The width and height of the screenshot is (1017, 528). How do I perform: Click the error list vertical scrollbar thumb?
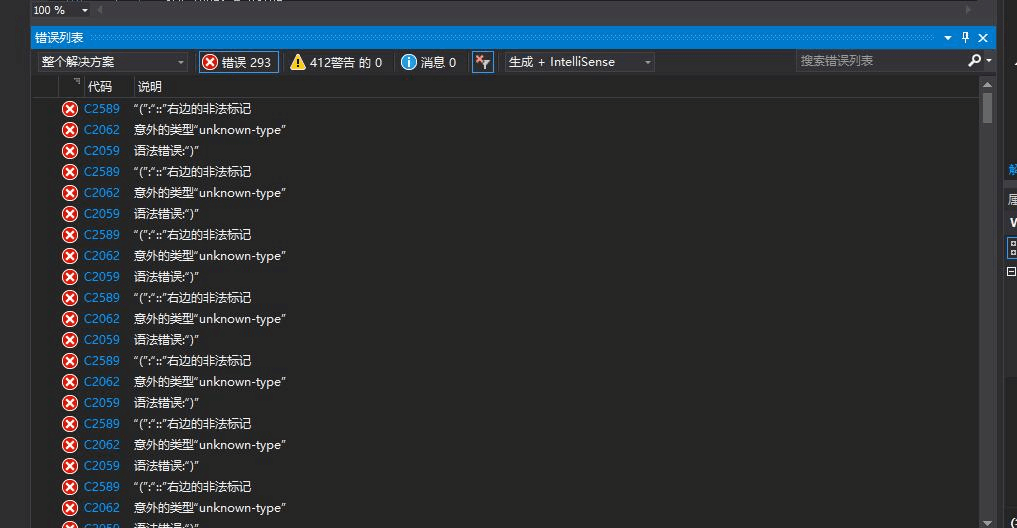(987, 108)
